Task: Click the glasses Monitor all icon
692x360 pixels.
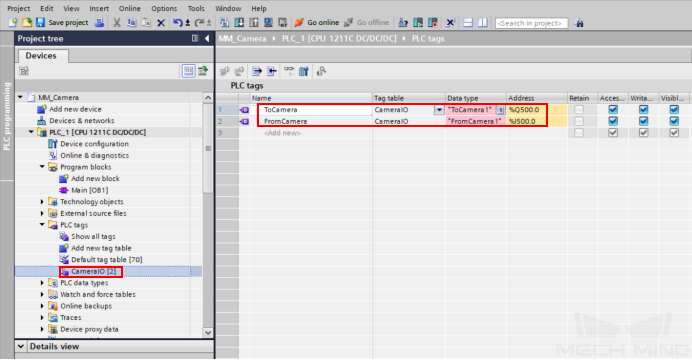Action: (289, 71)
